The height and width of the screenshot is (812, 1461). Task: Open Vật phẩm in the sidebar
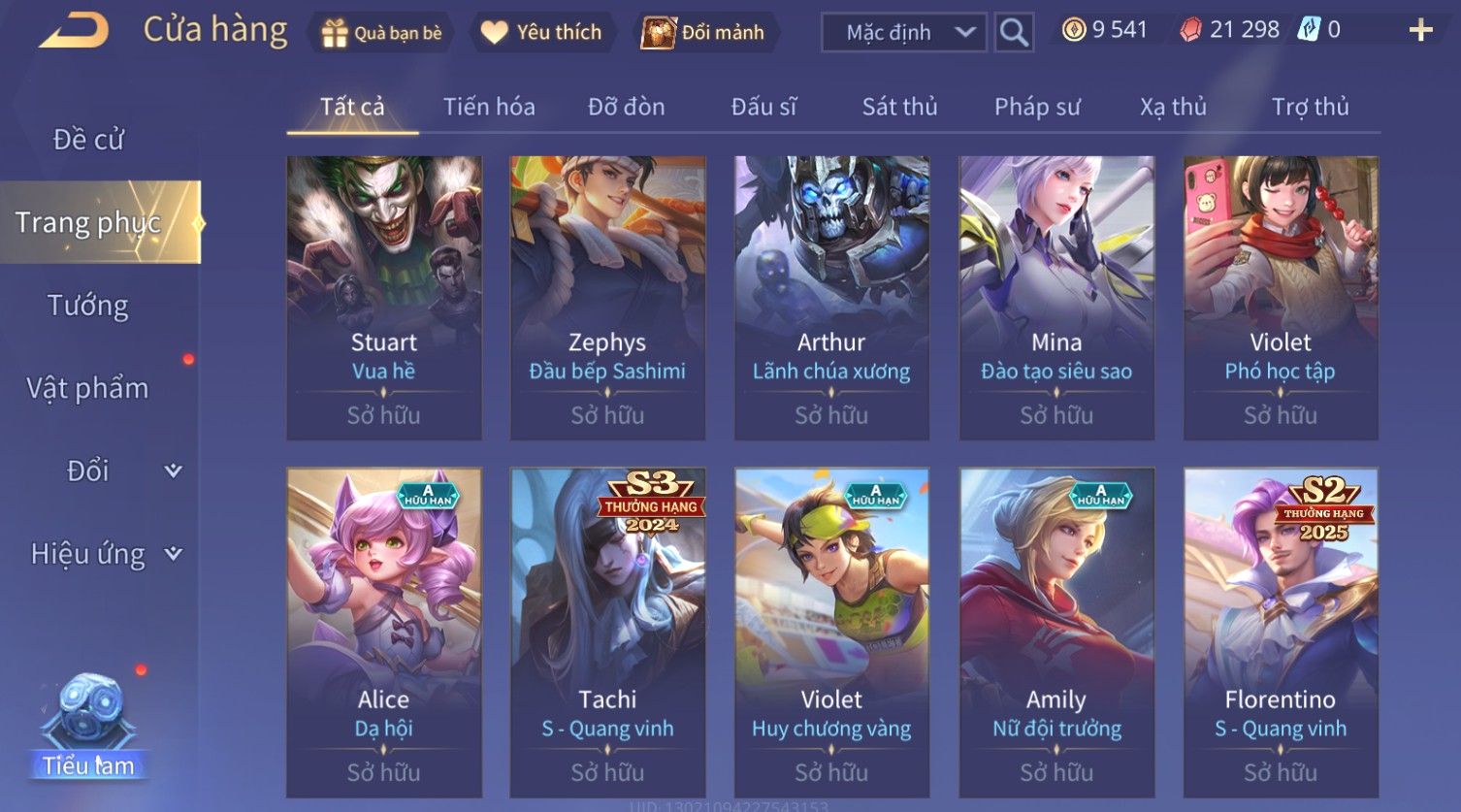[87, 388]
